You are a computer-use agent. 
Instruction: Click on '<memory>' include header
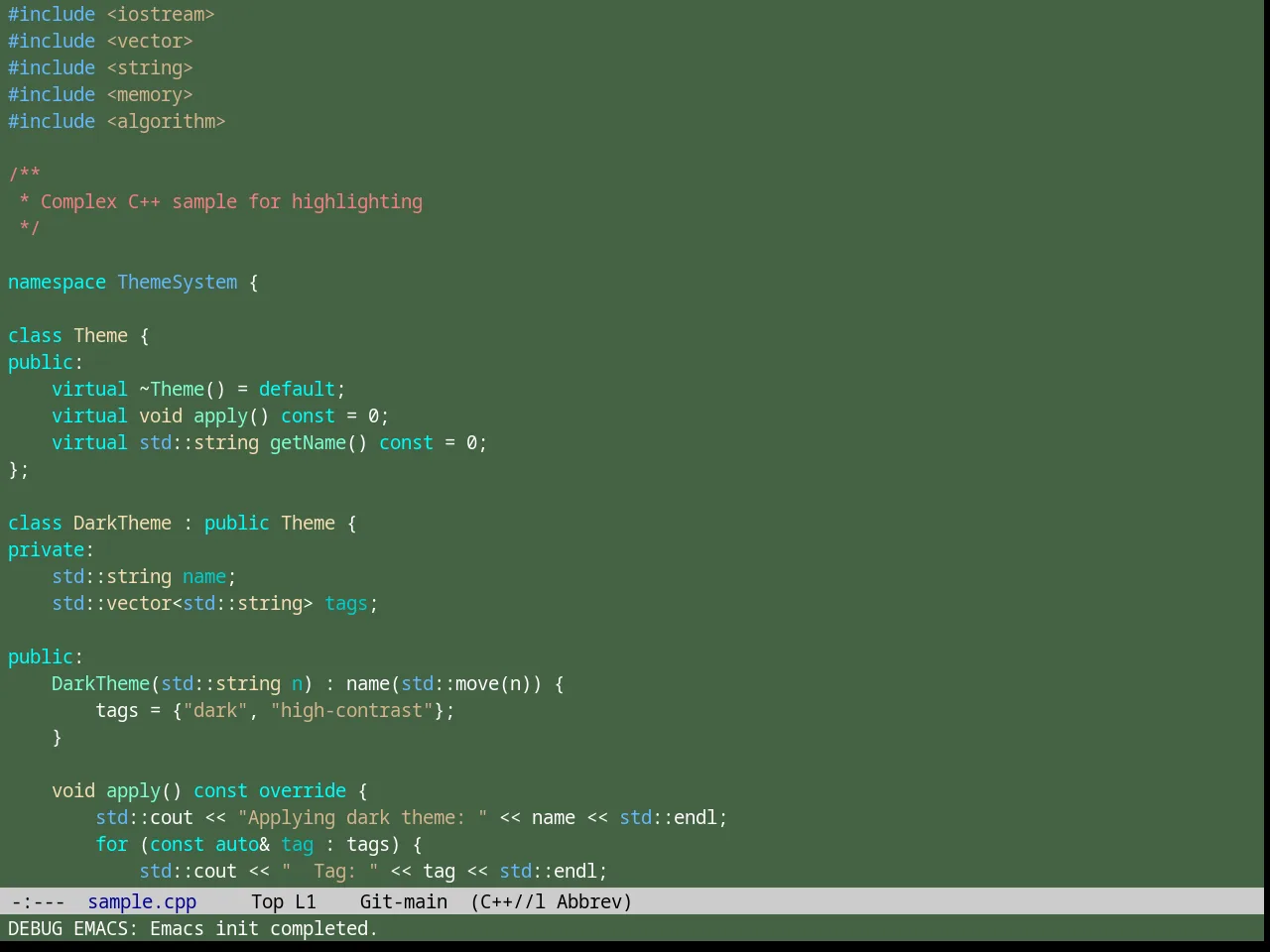point(150,94)
